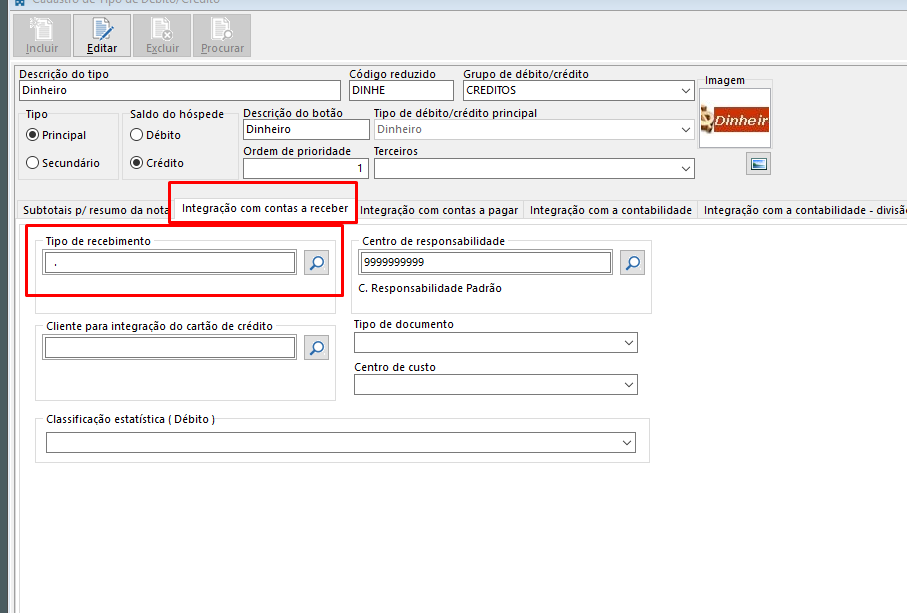Open Tipo de débito/crédito principal dropdown
Image resolution: width=907 pixels, height=613 pixels.
[x=685, y=130]
